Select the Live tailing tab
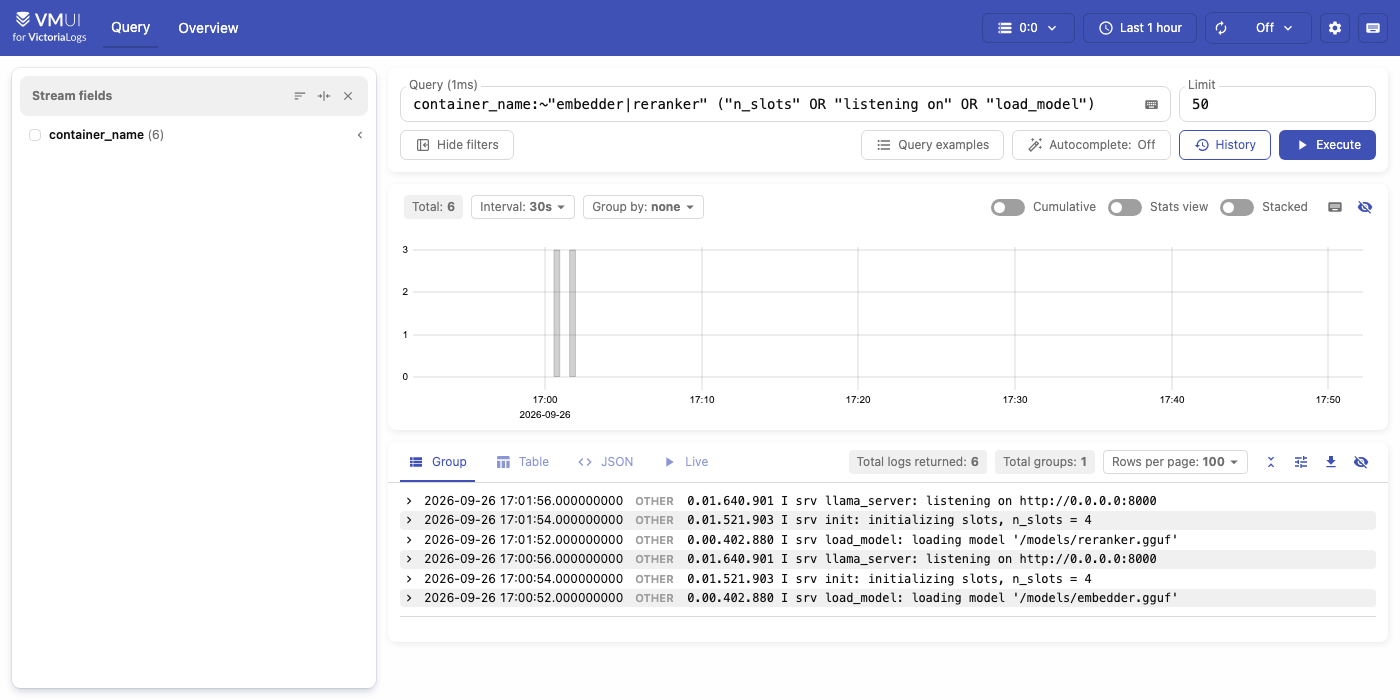The height and width of the screenshot is (700, 1400). [685, 462]
